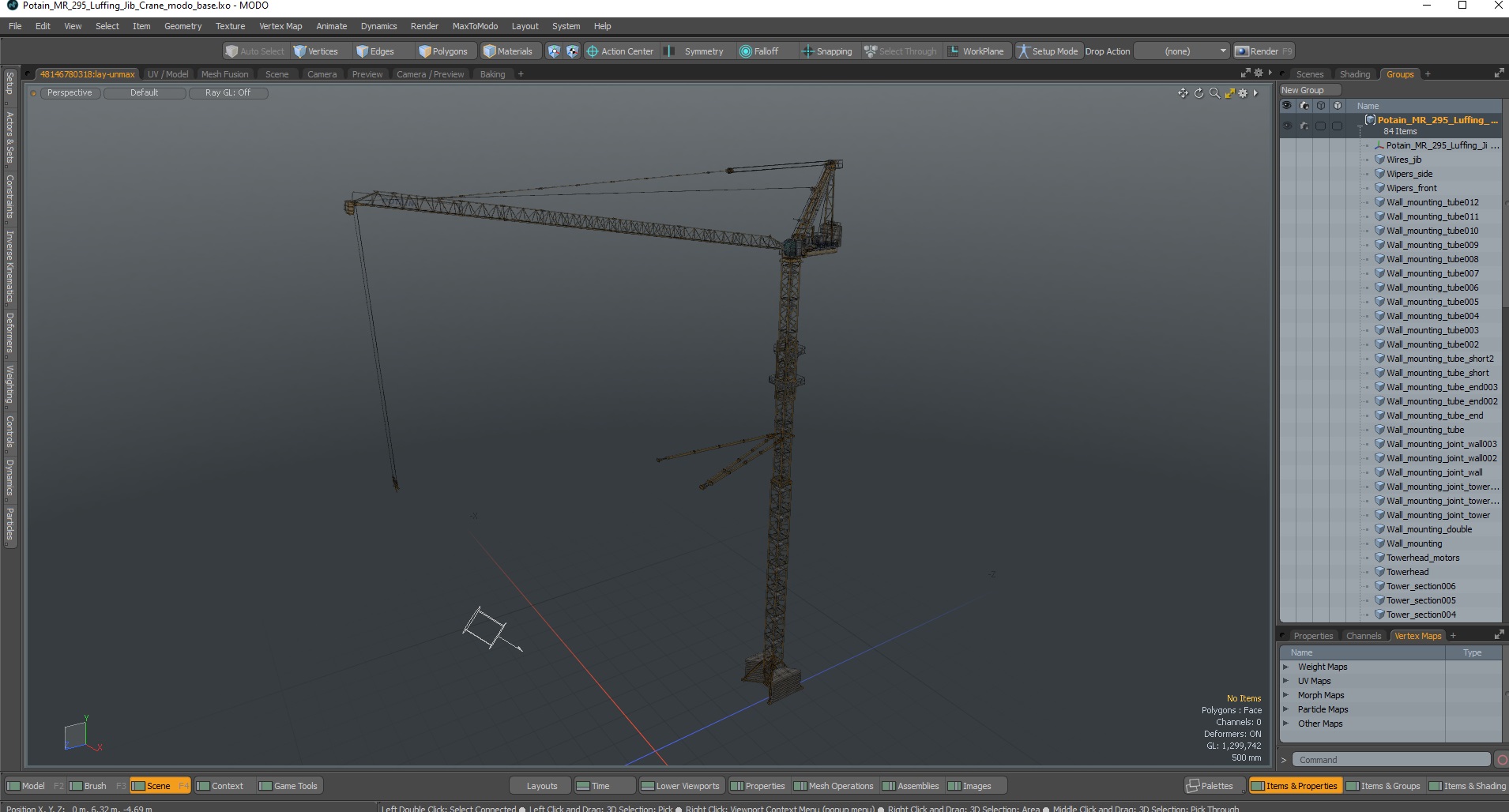Image resolution: width=1509 pixels, height=812 pixels.
Task: Toggle first lock checkbox of Potain group
Action: pos(1320,126)
